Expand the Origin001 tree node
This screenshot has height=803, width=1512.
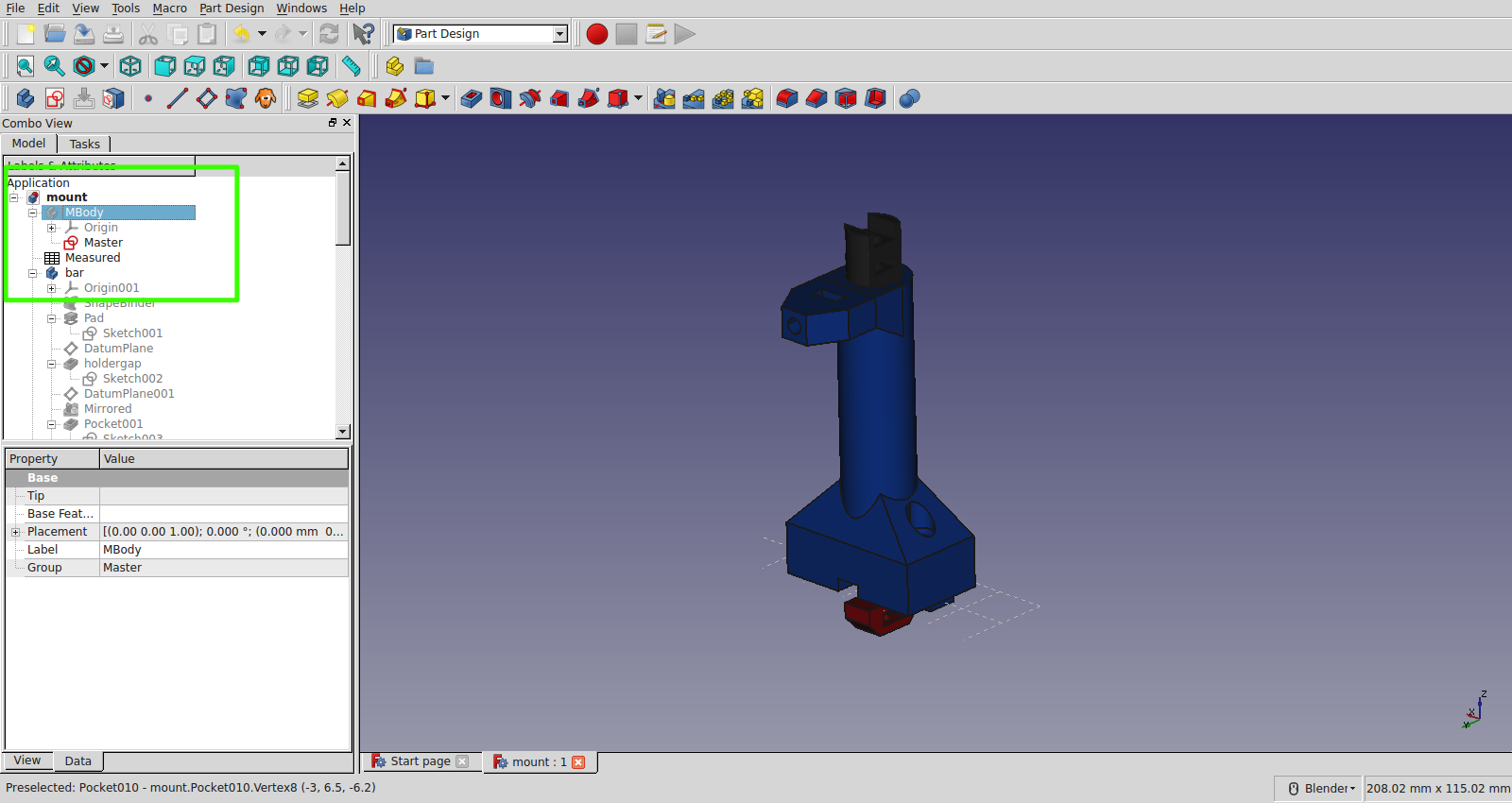52,288
